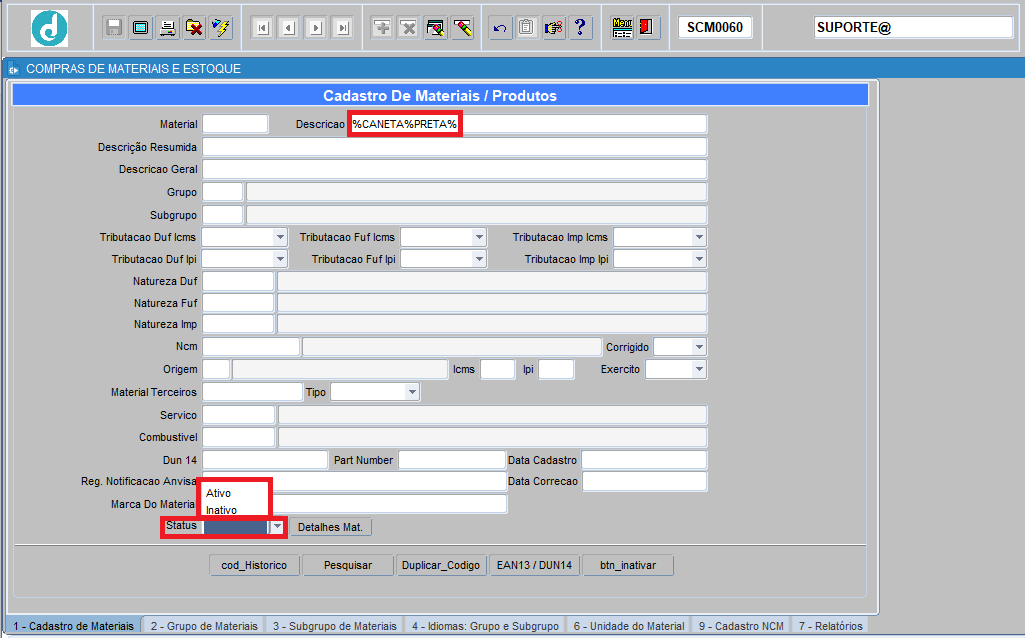Click the Ncm code input field

click(x=251, y=347)
